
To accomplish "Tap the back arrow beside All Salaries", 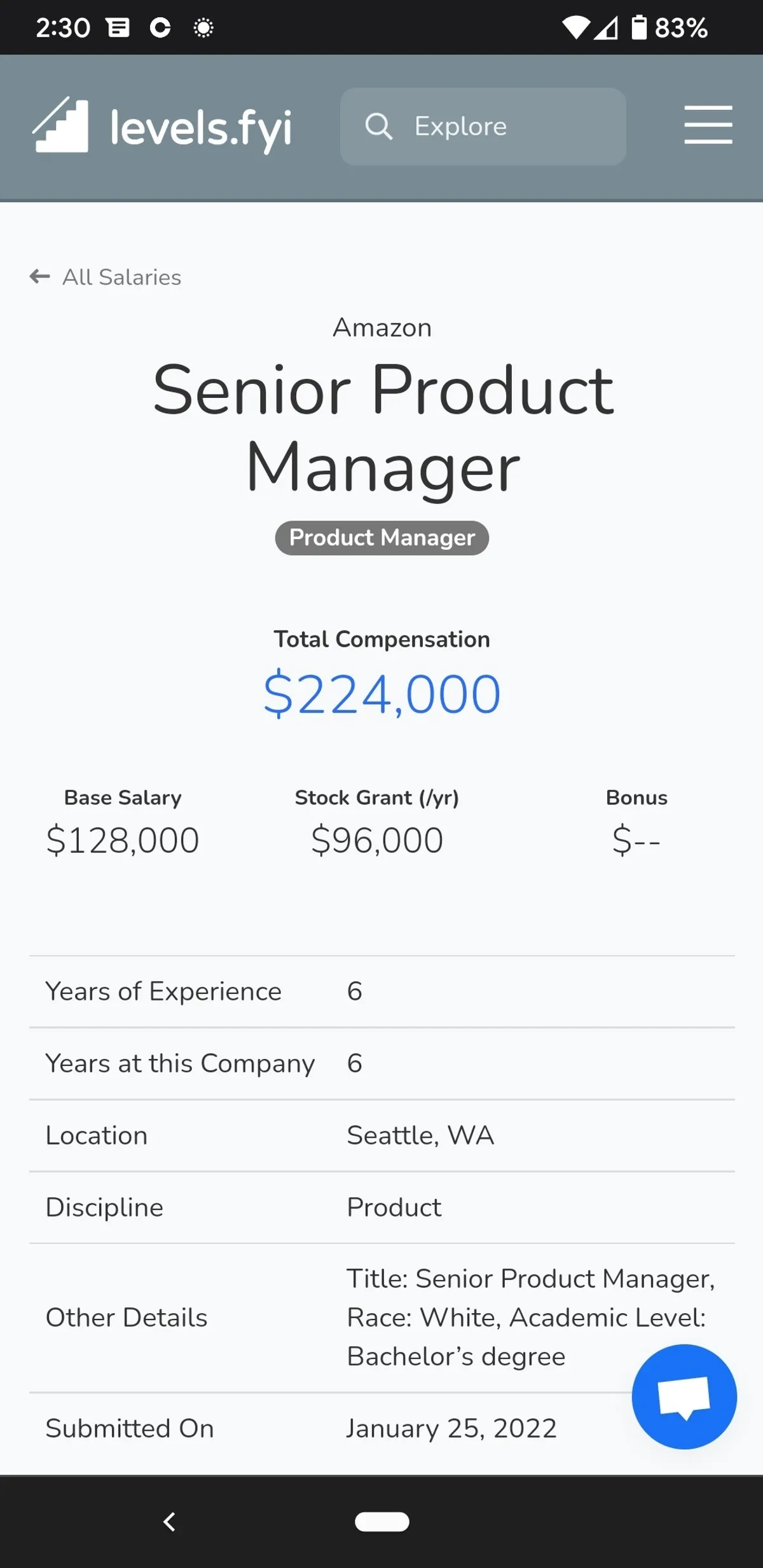I will click(39, 276).
